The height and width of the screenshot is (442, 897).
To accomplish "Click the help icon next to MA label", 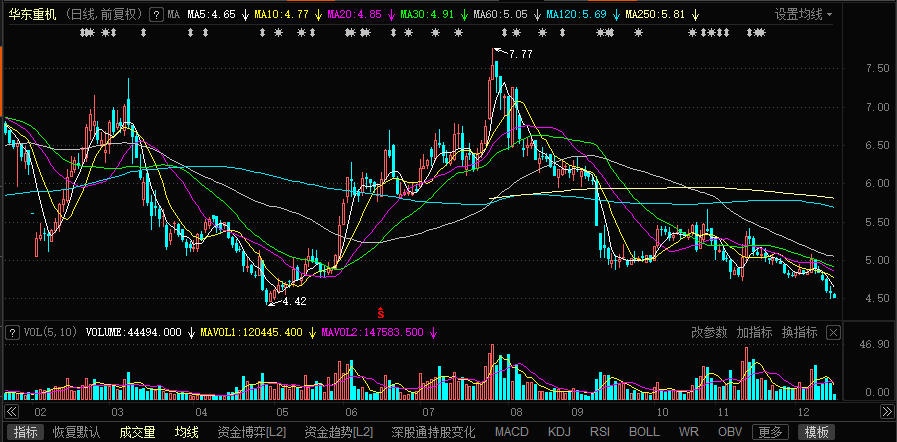I will pos(155,15).
